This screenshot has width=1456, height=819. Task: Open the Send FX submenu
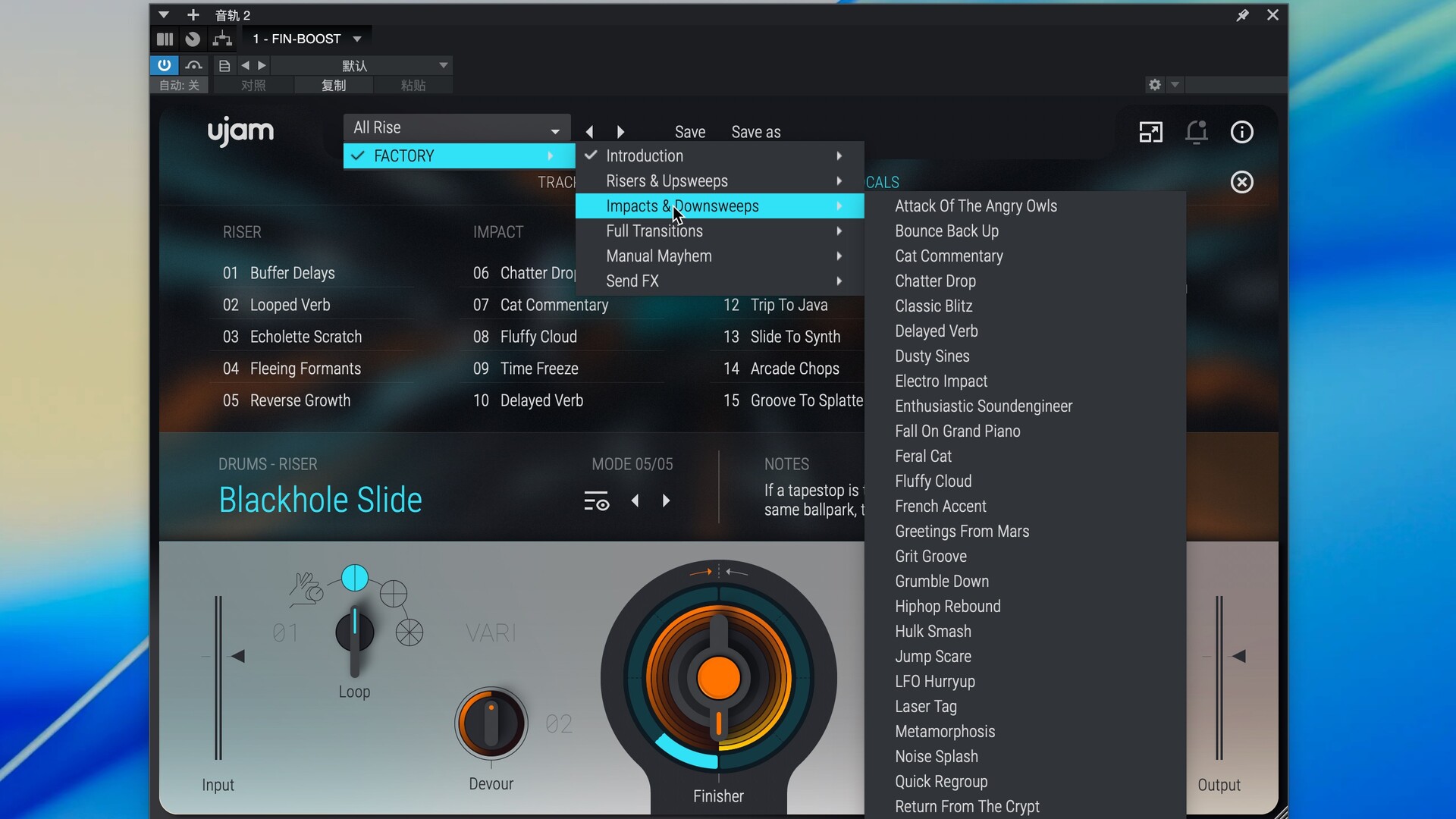pyautogui.click(x=720, y=281)
